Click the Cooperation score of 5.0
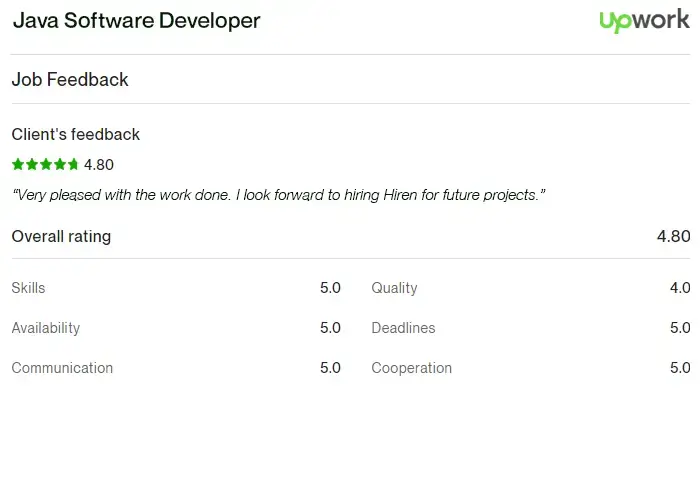Viewport: 700px width, 500px height. (680, 368)
